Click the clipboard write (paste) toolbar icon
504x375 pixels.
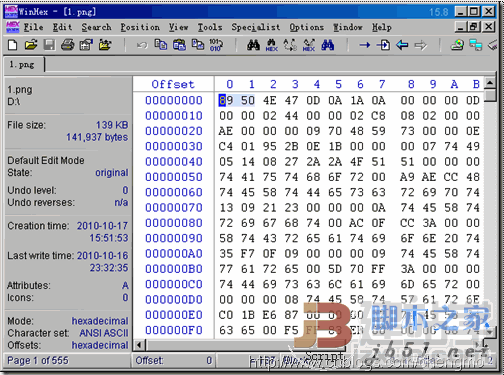point(179,44)
